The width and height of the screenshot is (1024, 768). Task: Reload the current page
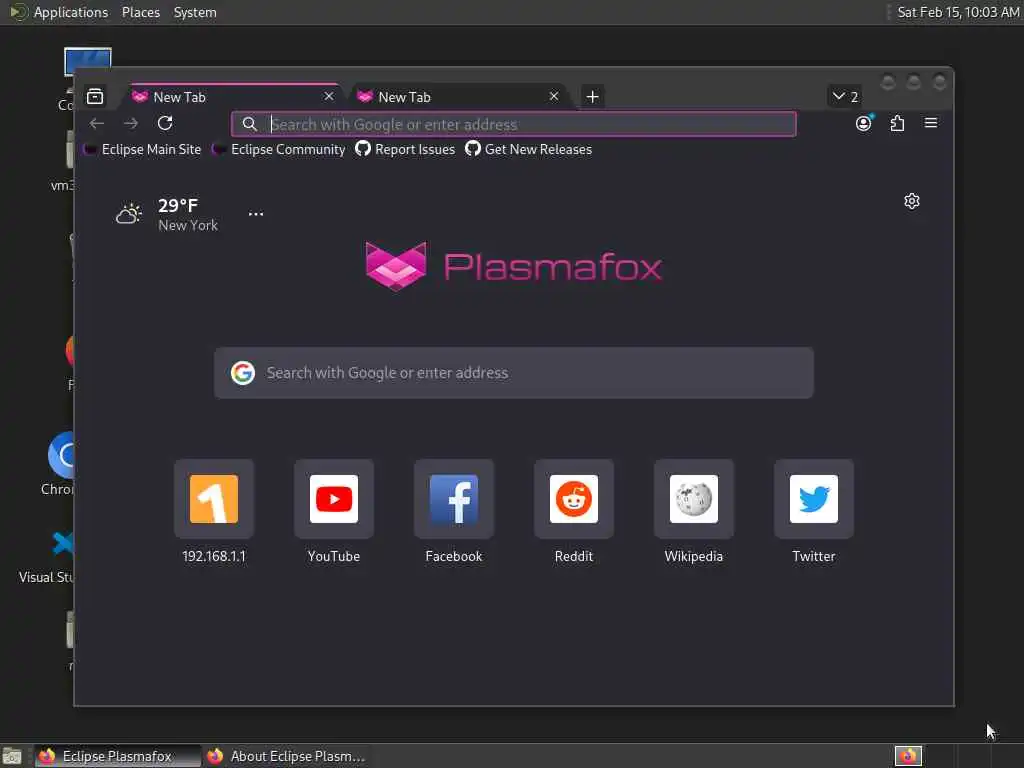tap(165, 123)
